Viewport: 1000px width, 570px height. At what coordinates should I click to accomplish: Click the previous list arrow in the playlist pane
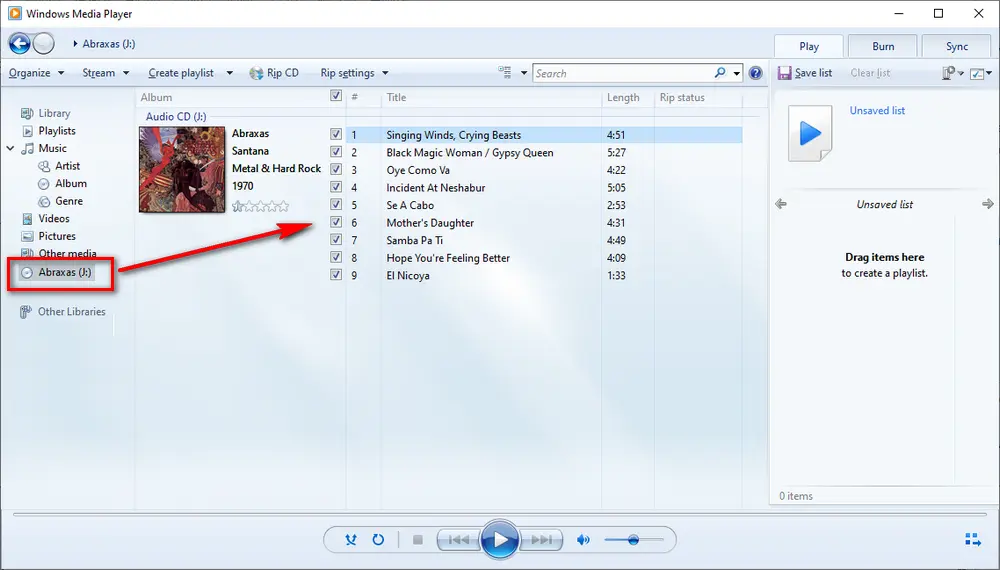781,204
